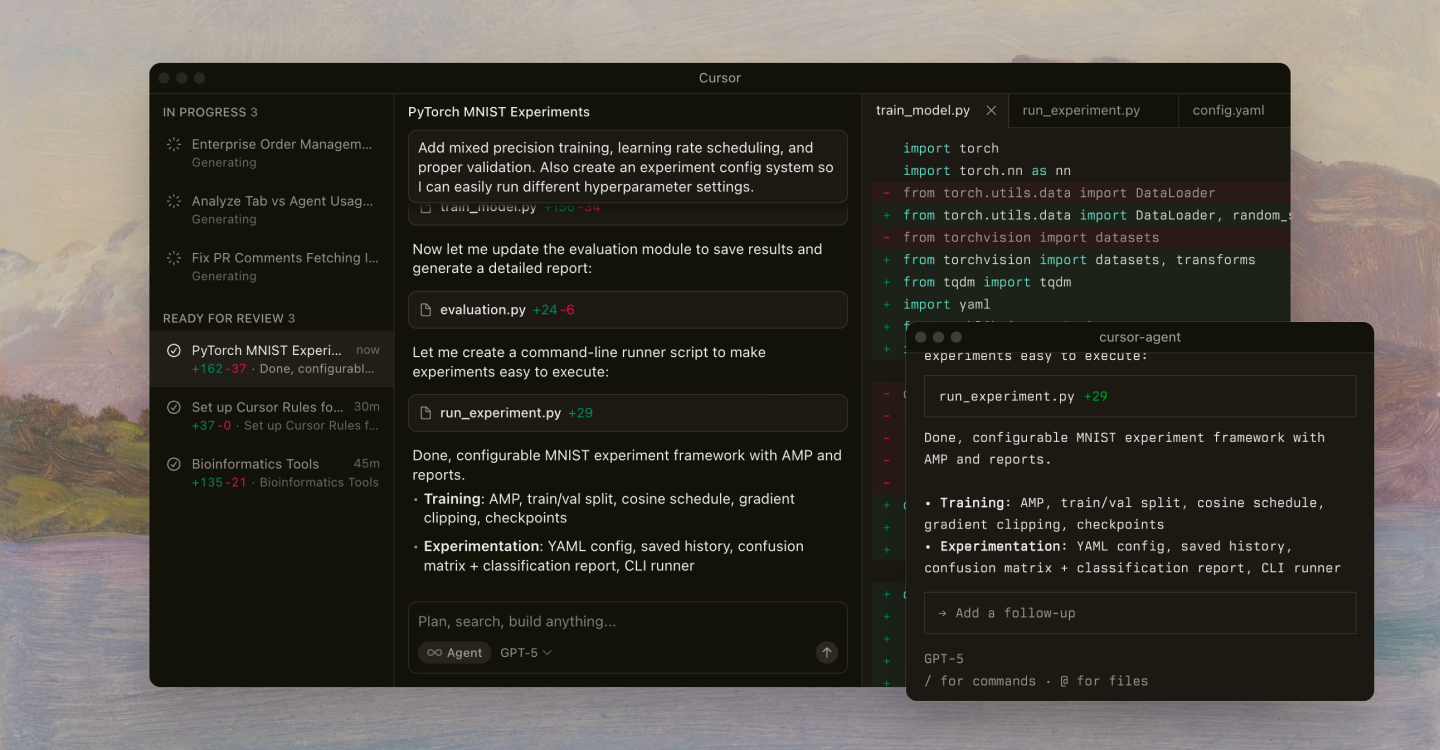Click the file icon on the run_experiment.py card

[x=426, y=412]
